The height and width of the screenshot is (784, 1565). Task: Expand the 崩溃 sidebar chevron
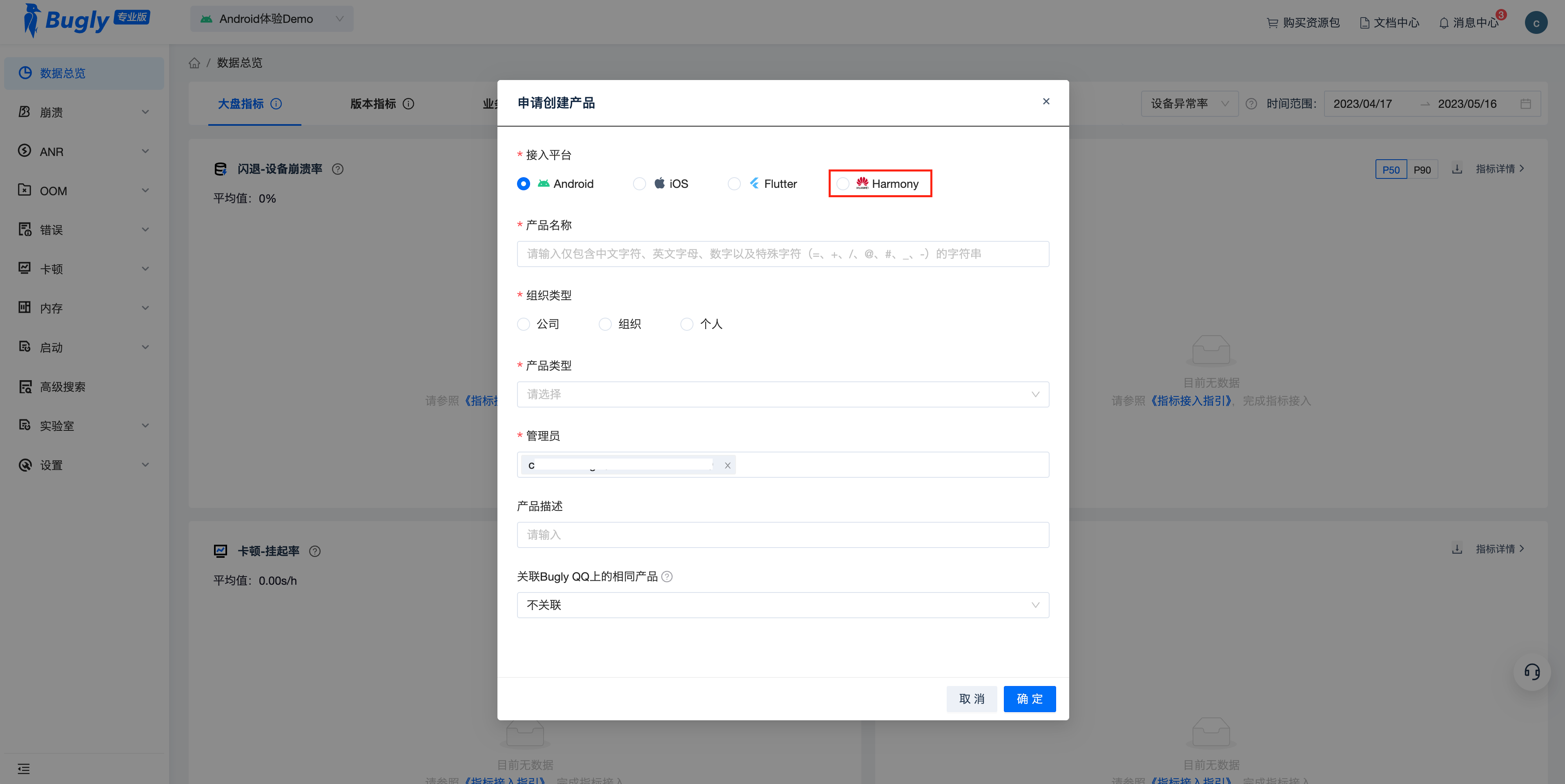[145, 112]
